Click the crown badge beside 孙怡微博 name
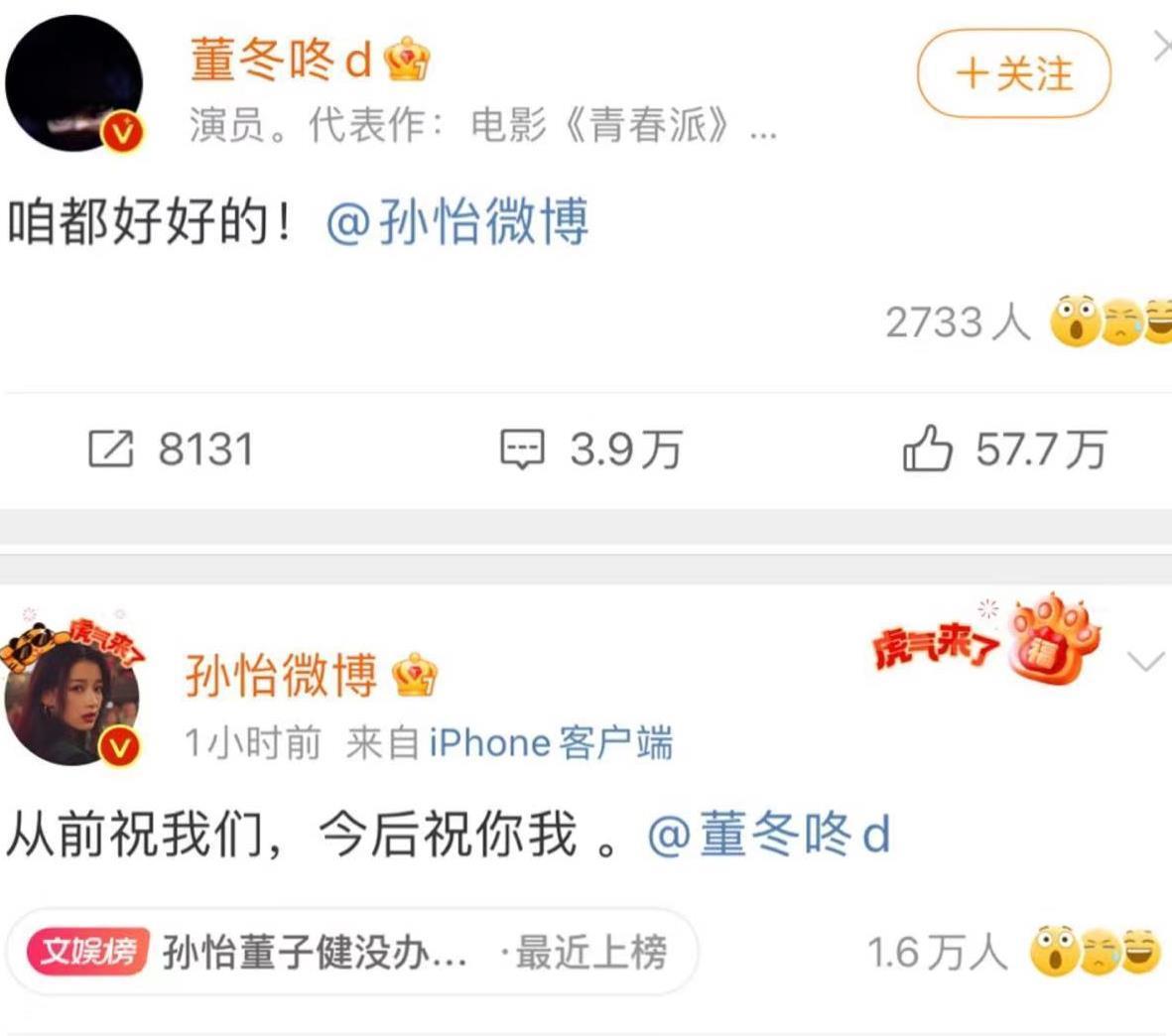1172x1036 pixels. [414, 674]
